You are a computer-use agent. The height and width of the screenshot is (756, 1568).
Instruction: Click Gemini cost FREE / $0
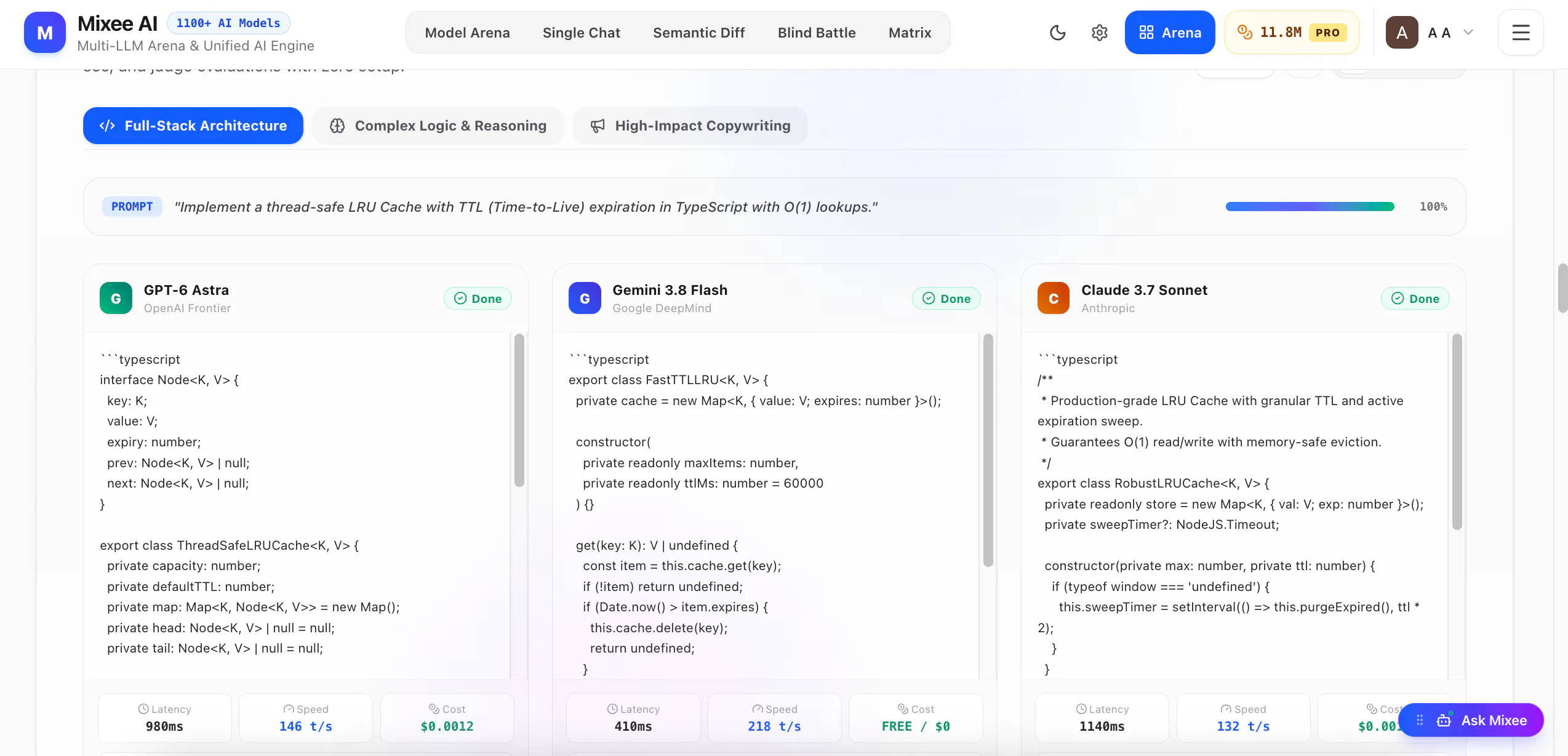coord(916,718)
